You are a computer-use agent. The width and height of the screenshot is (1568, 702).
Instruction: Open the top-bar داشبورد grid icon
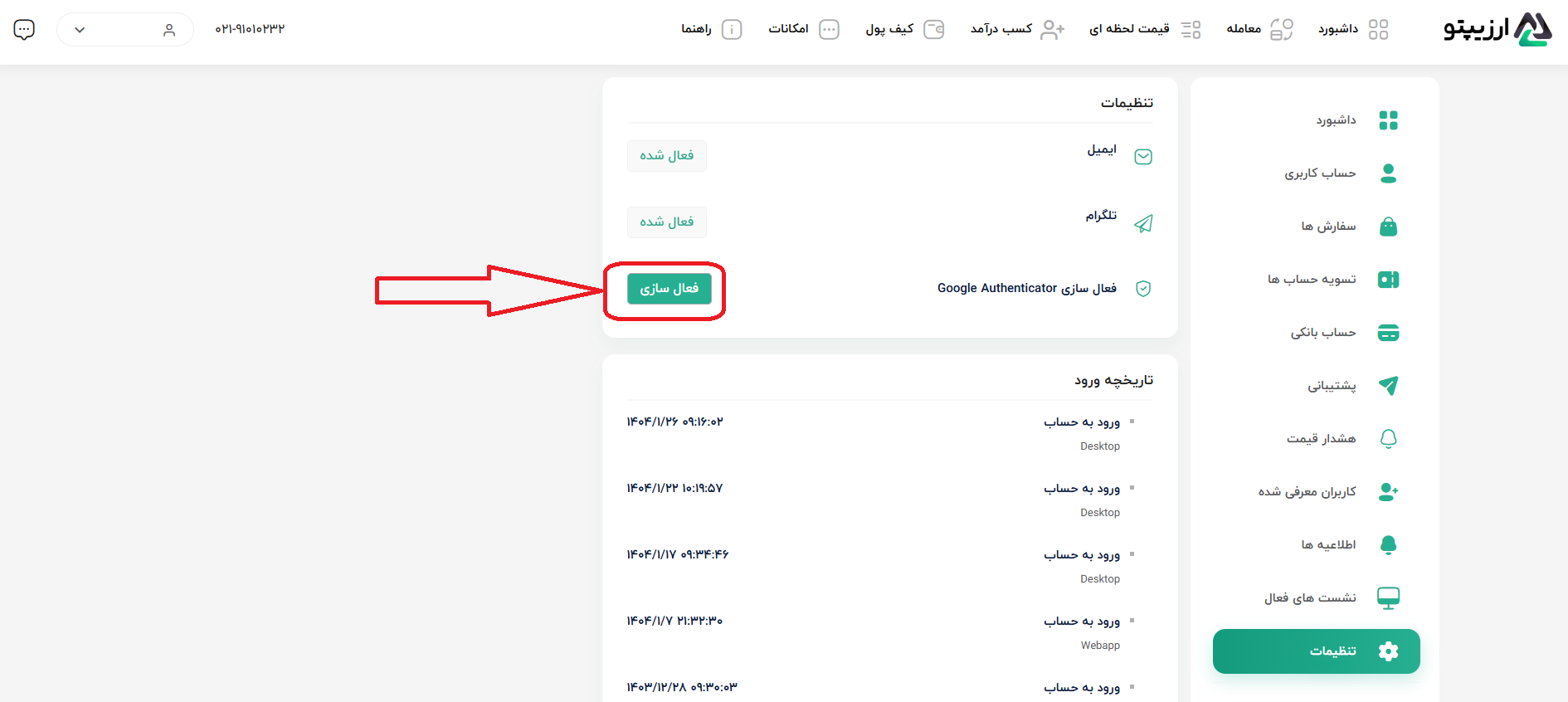point(1378,29)
